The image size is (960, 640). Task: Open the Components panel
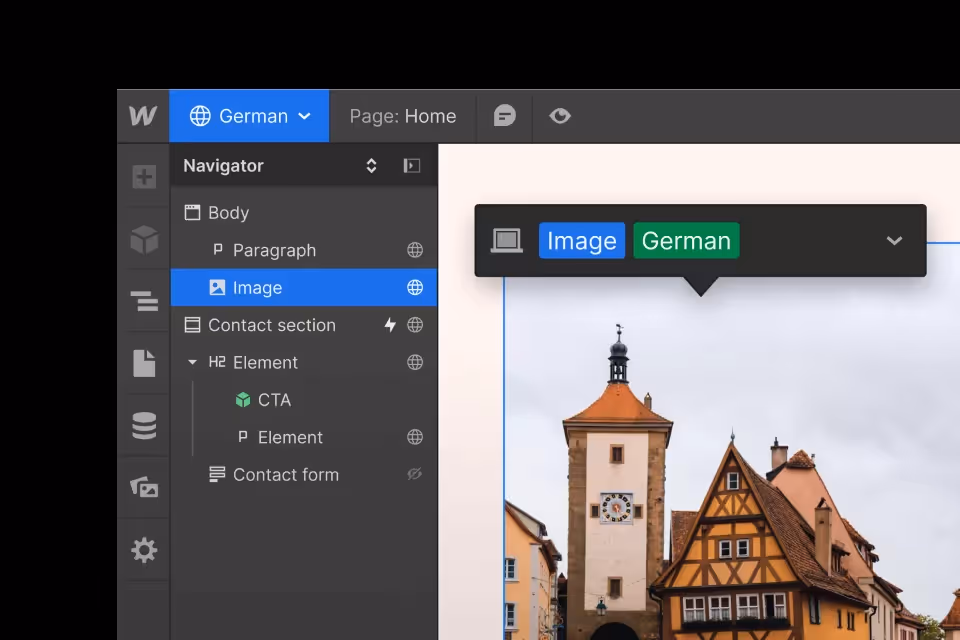144,240
